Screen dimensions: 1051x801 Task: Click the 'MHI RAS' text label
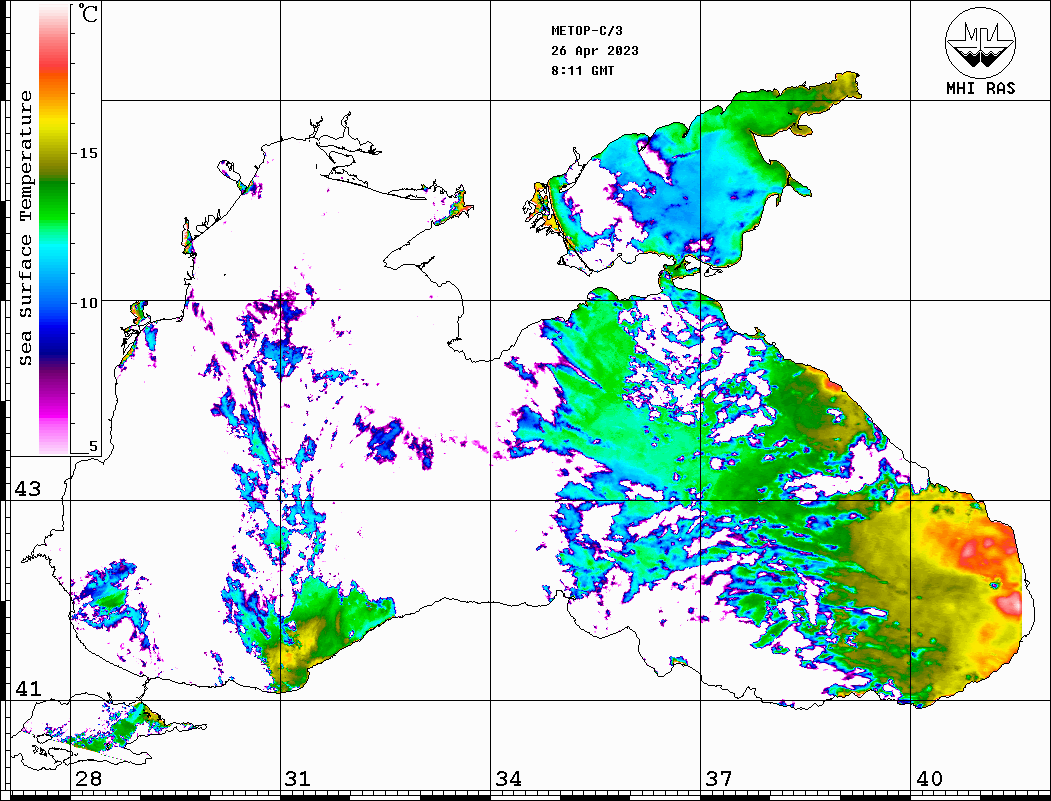(980, 88)
